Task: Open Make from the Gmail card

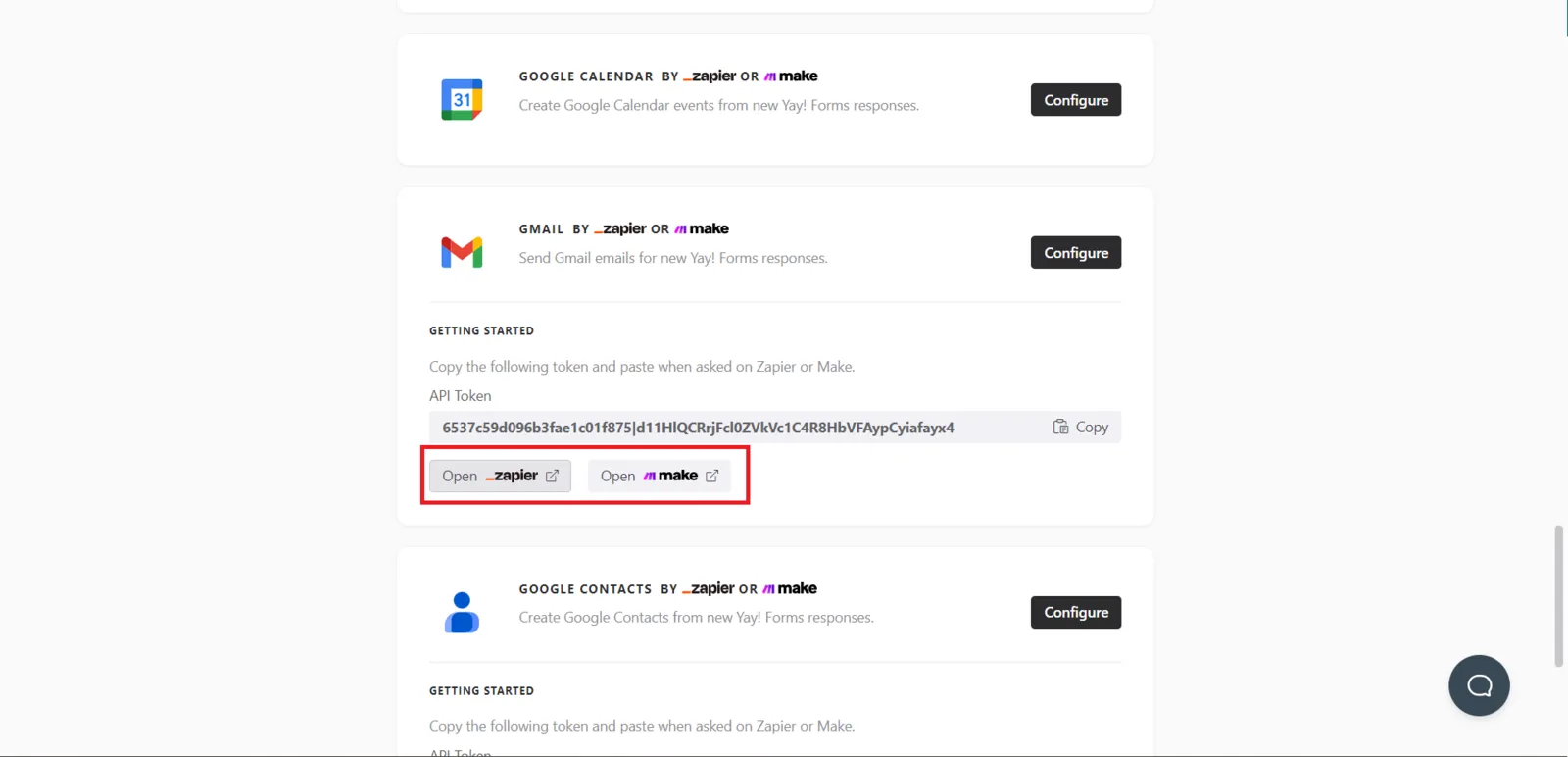Action: click(x=660, y=476)
